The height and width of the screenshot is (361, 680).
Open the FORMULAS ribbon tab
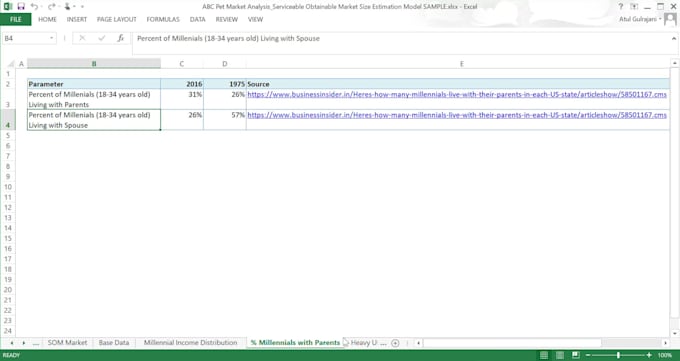(163, 20)
